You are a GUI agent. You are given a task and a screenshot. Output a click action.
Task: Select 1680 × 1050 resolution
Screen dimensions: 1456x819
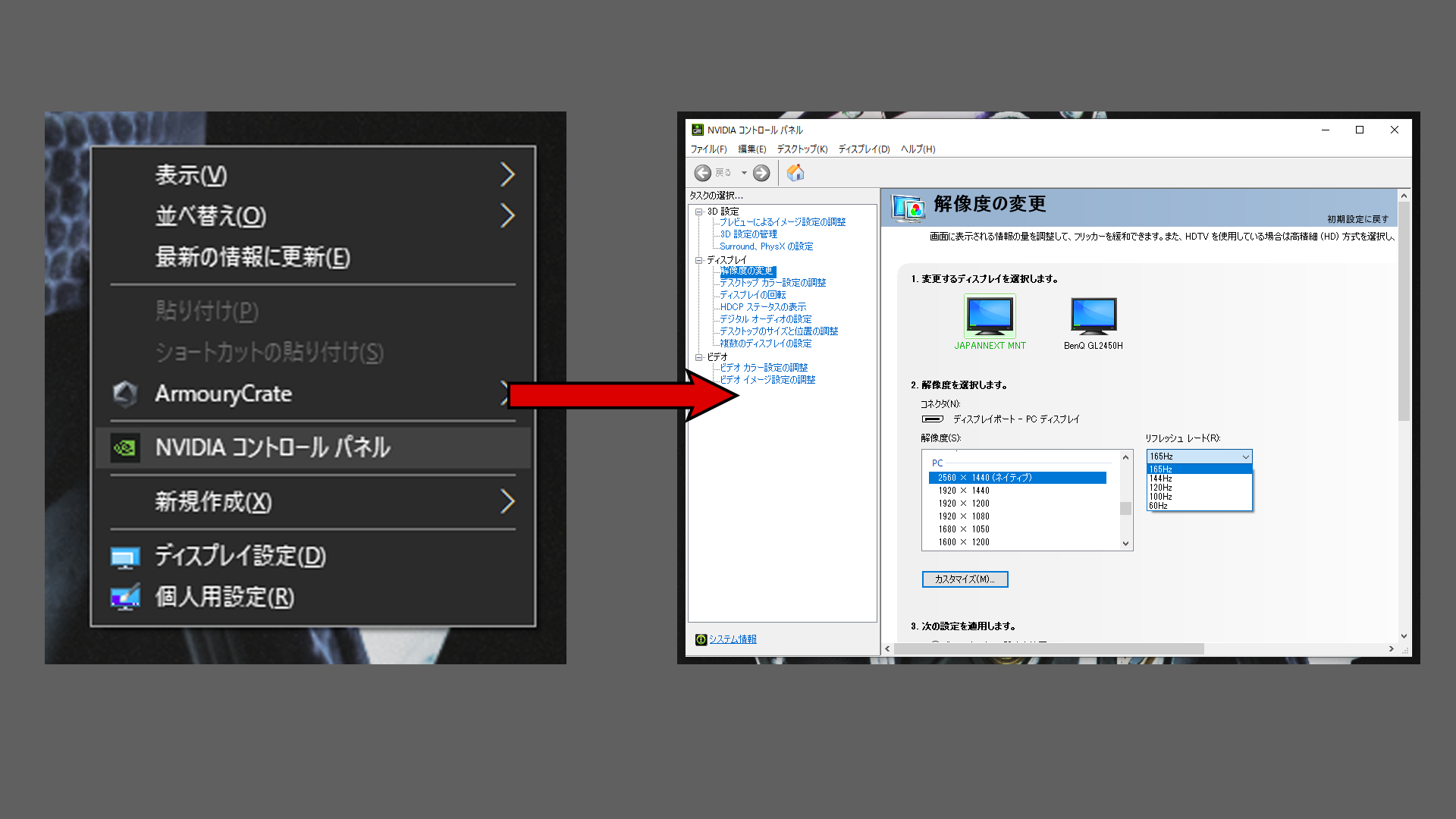[x=963, y=529]
